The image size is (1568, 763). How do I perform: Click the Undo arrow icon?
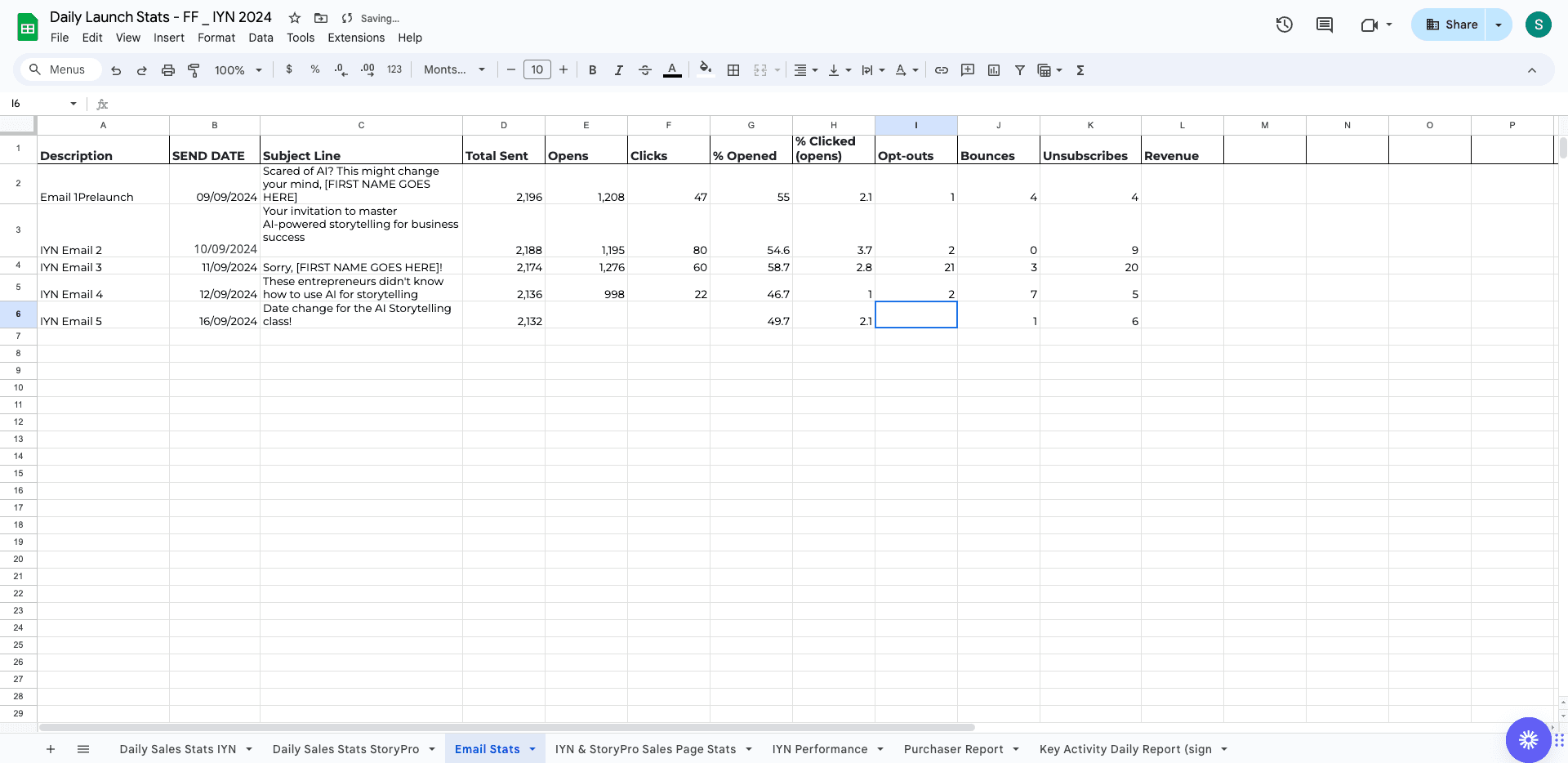(x=116, y=70)
